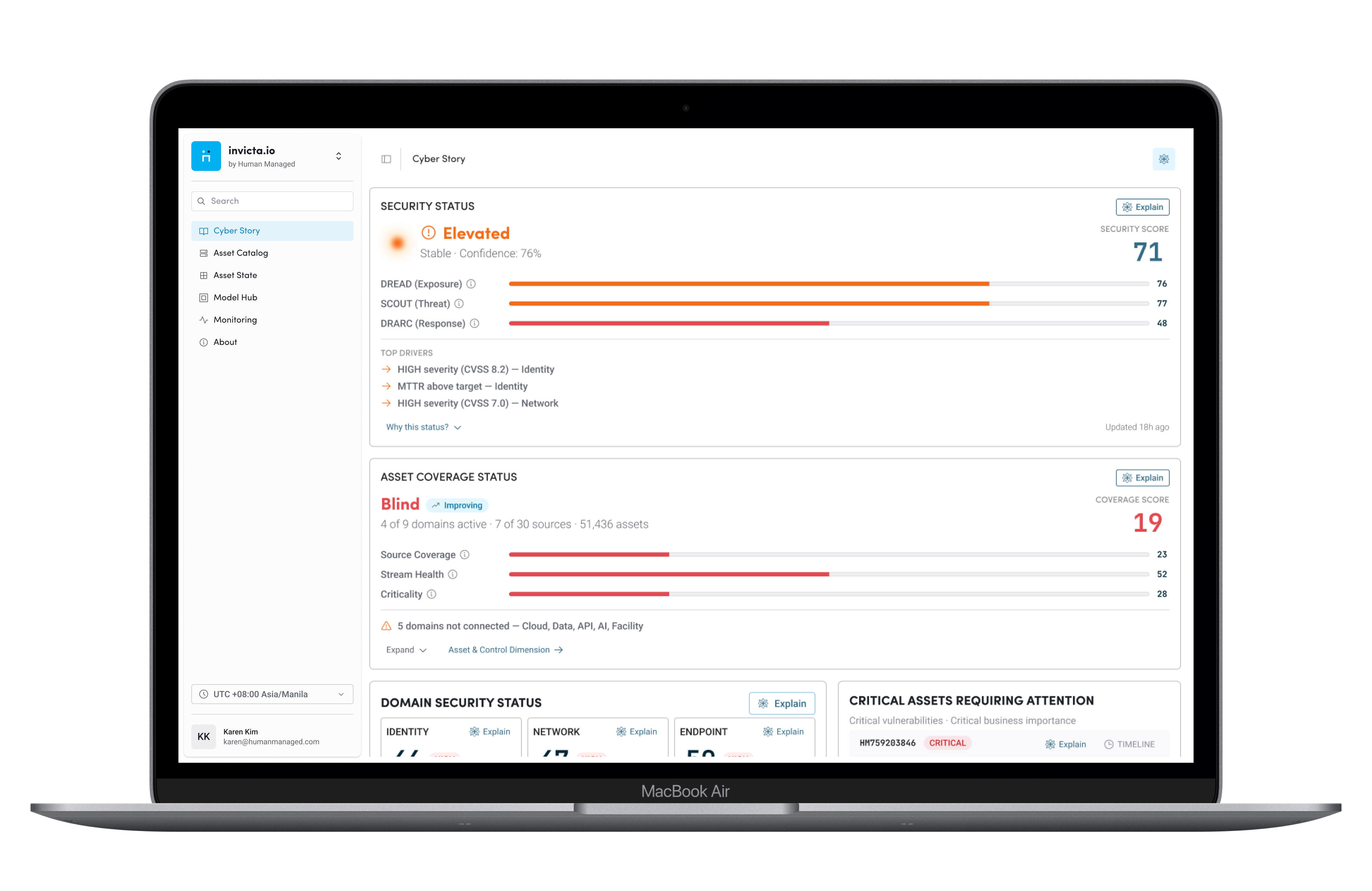Click info icon next to Stream Health
1372x891 pixels.
(453, 574)
